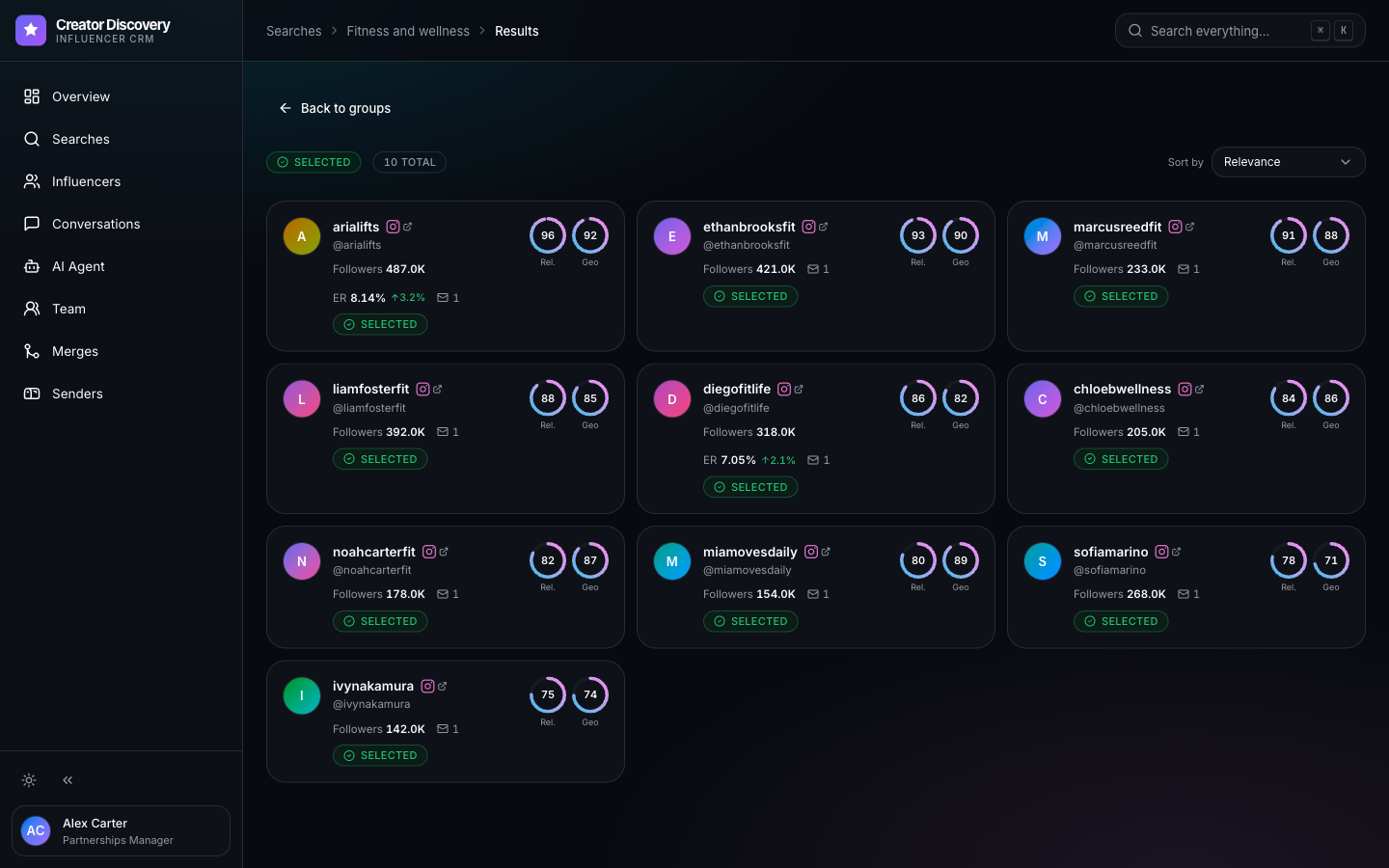Click the diegofitlife ER 7.05% value
The image size is (1389, 868).
(738, 460)
